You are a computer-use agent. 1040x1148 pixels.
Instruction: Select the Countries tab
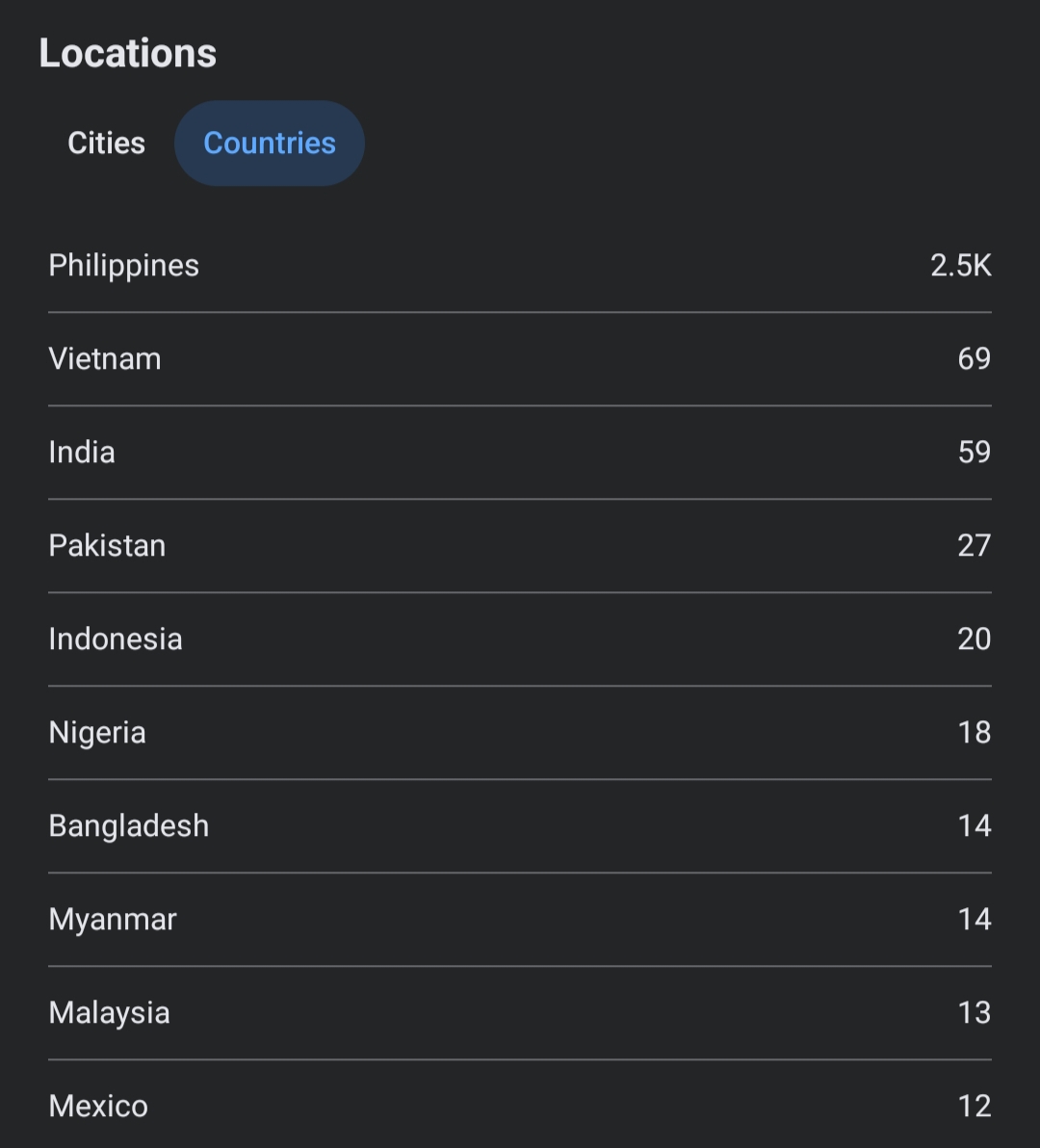pos(270,143)
